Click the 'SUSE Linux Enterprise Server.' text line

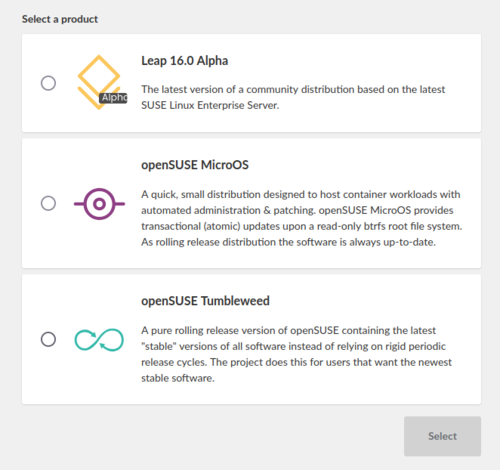tap(210, 105)
